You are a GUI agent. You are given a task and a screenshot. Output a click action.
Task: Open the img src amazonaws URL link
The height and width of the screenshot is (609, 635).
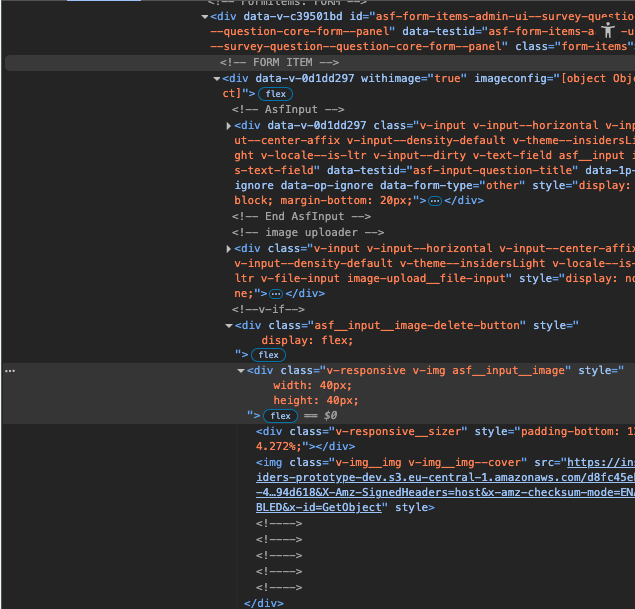[x=450, y=477]
